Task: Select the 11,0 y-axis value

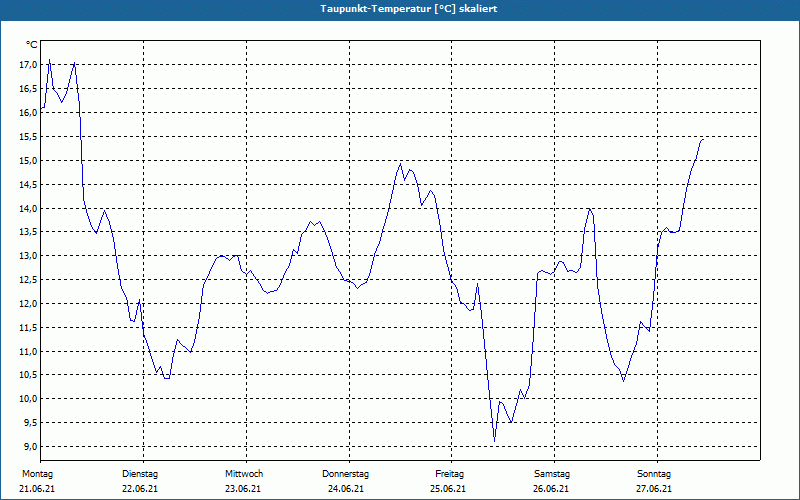Action: (x=29, y=351)
